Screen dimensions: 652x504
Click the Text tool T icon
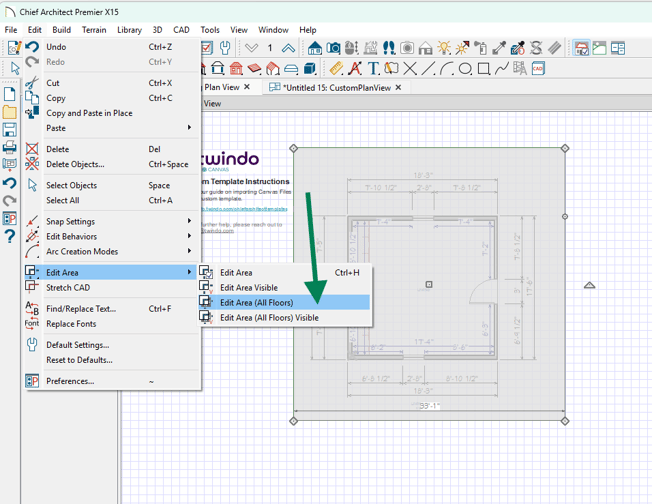pos(373,68)
